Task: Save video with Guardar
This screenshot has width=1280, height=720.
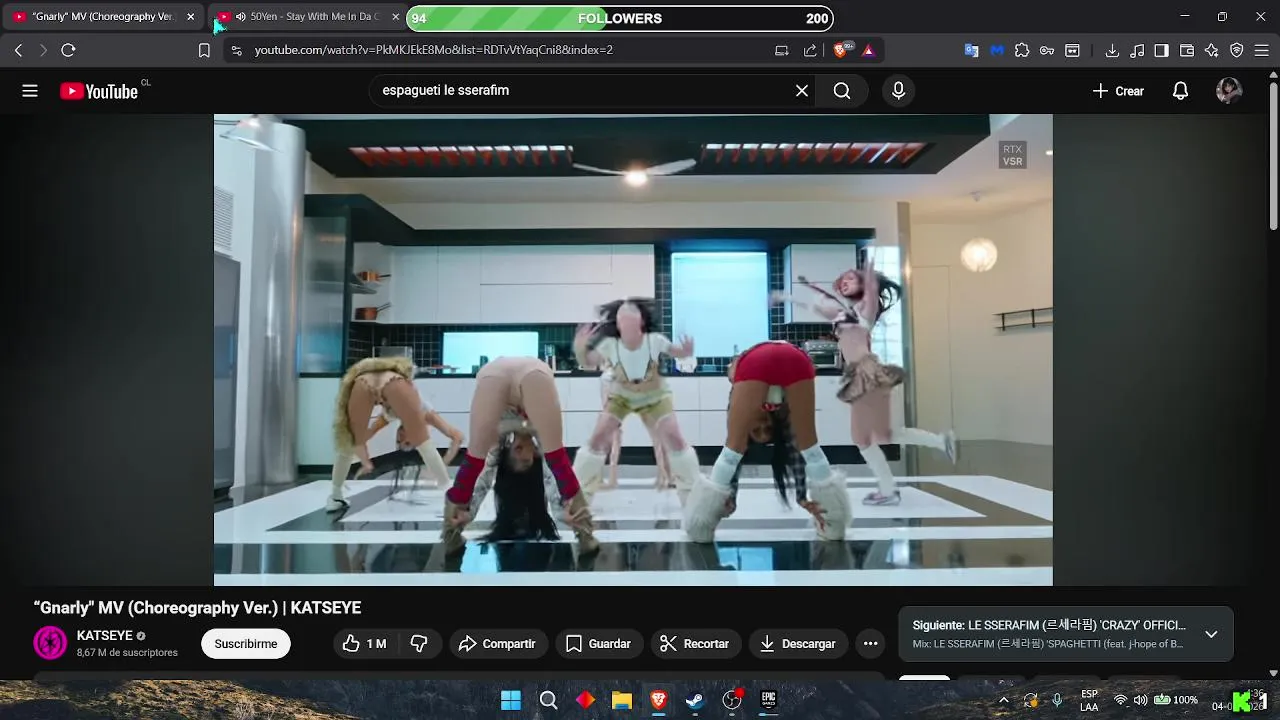Action: point(598,644)
